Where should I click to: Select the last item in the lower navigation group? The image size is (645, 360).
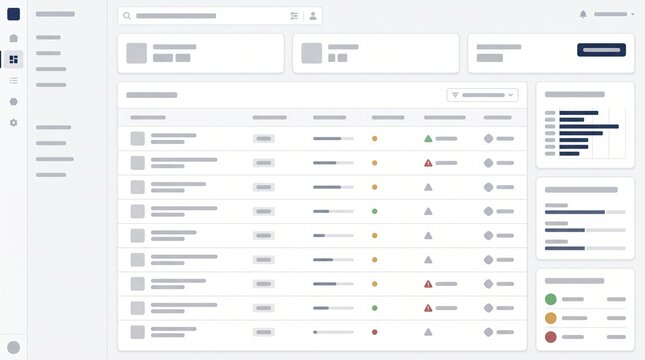(x=51, y=175)
